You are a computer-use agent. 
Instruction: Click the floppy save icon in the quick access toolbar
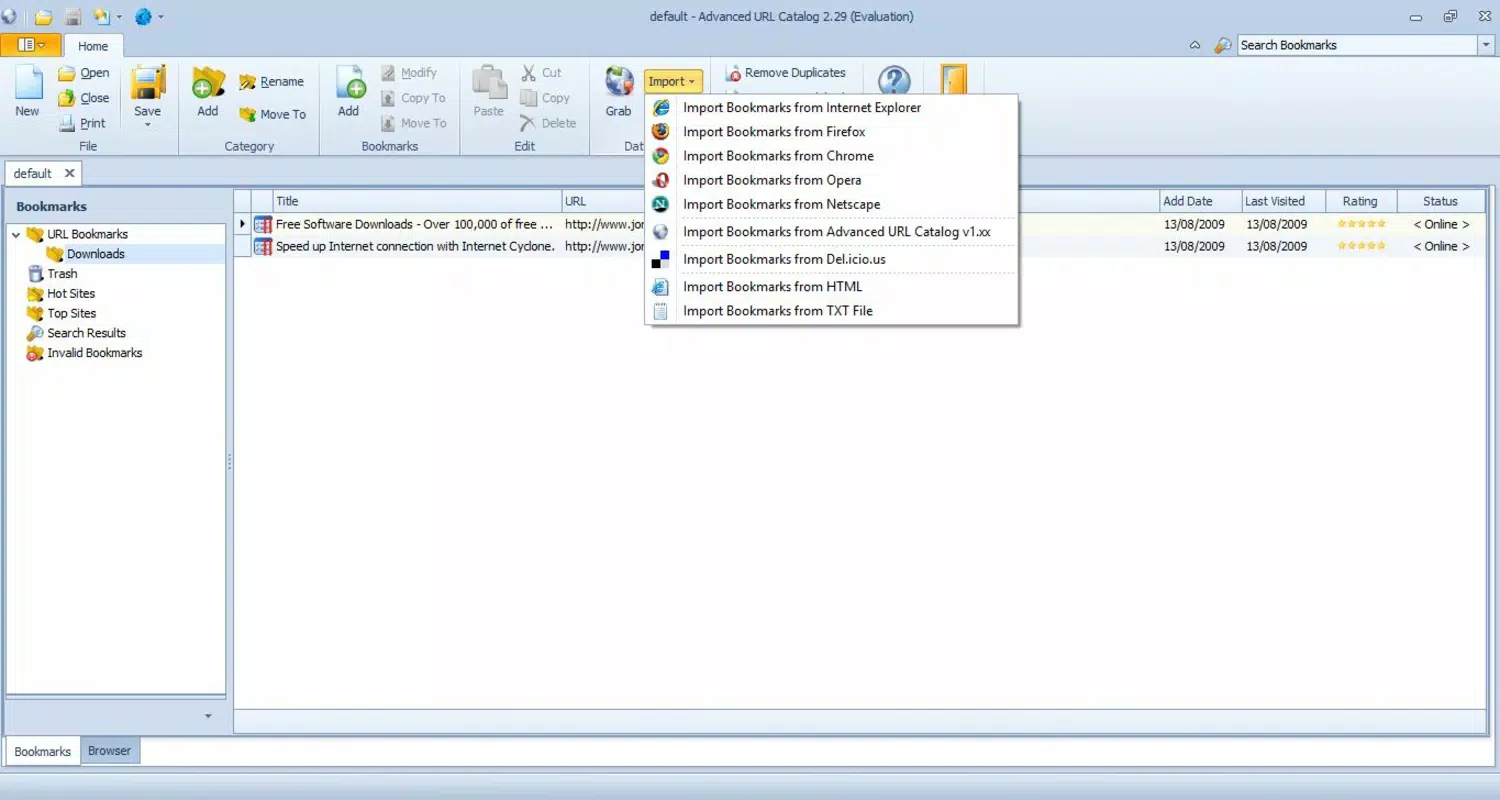pyautogui.click(x=73, y=17)
